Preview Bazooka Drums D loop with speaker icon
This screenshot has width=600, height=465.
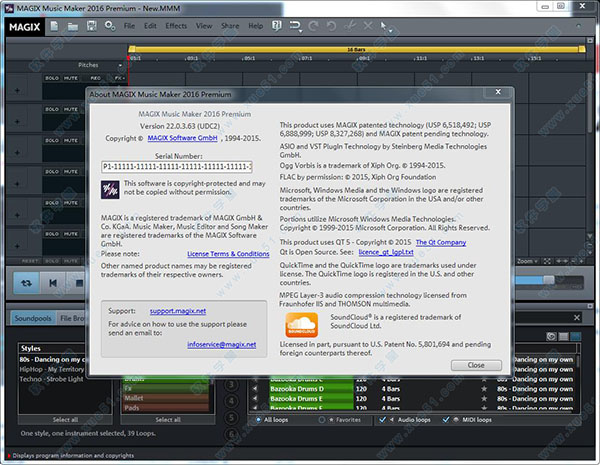(x=255, y=388)
